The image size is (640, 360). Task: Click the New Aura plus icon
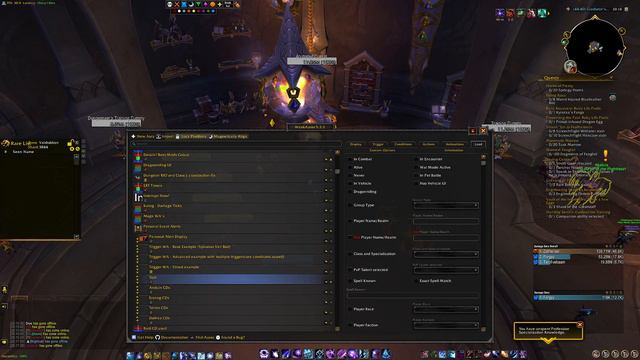point(133,136)
